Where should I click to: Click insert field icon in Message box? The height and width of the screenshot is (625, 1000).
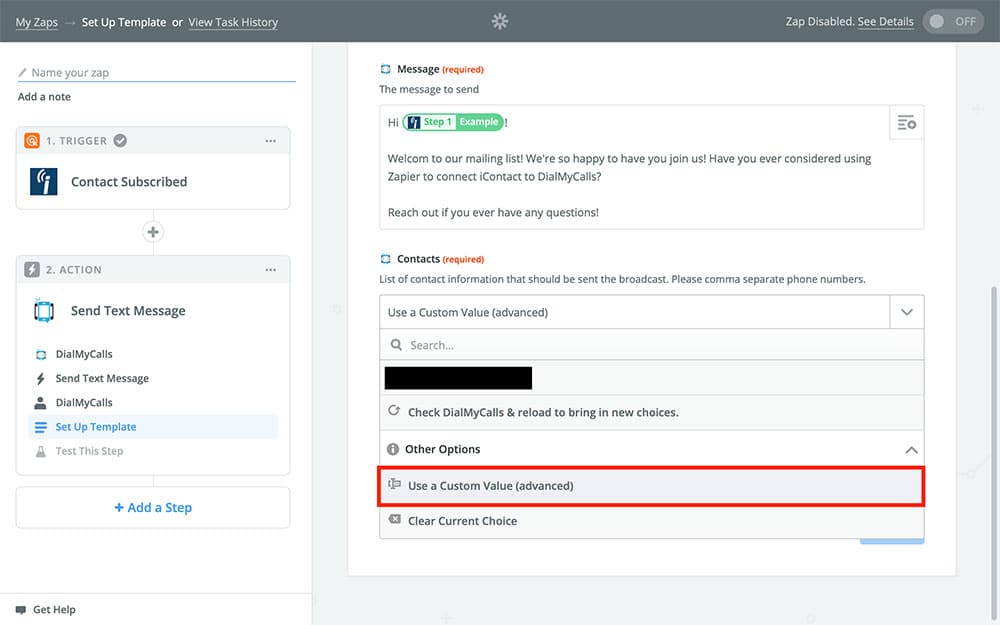point(906,123)
